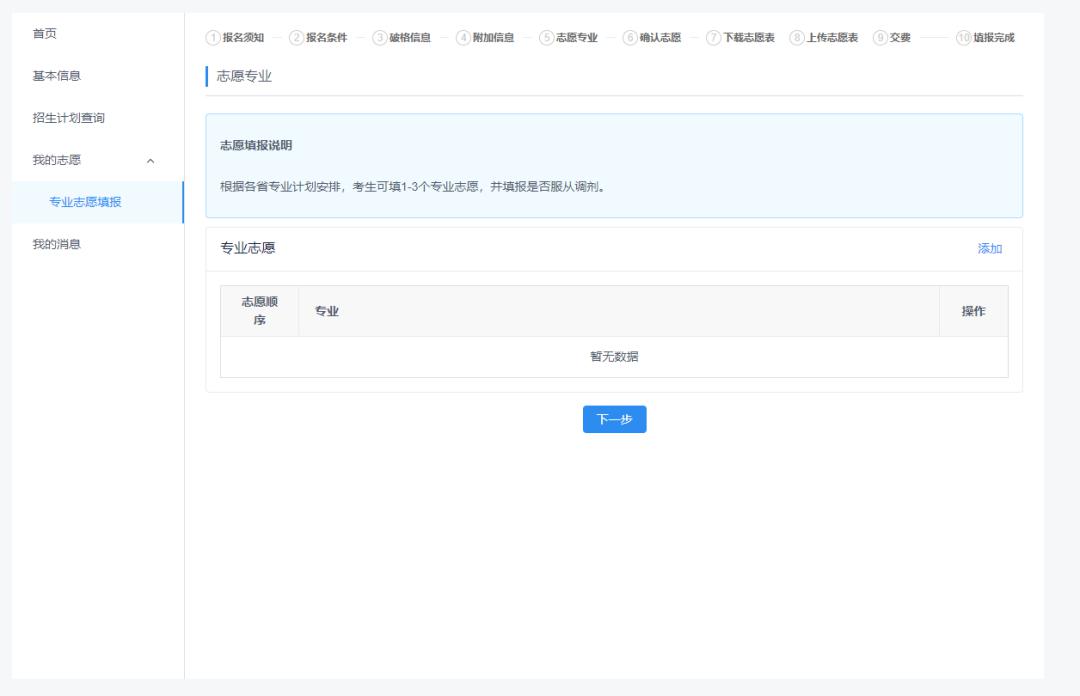Click the final step 填报完成

(x=986, y=38)
